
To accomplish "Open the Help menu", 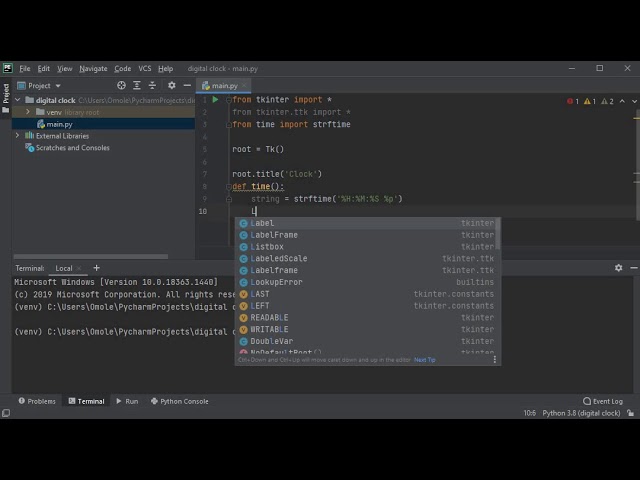I will [165, 69].
